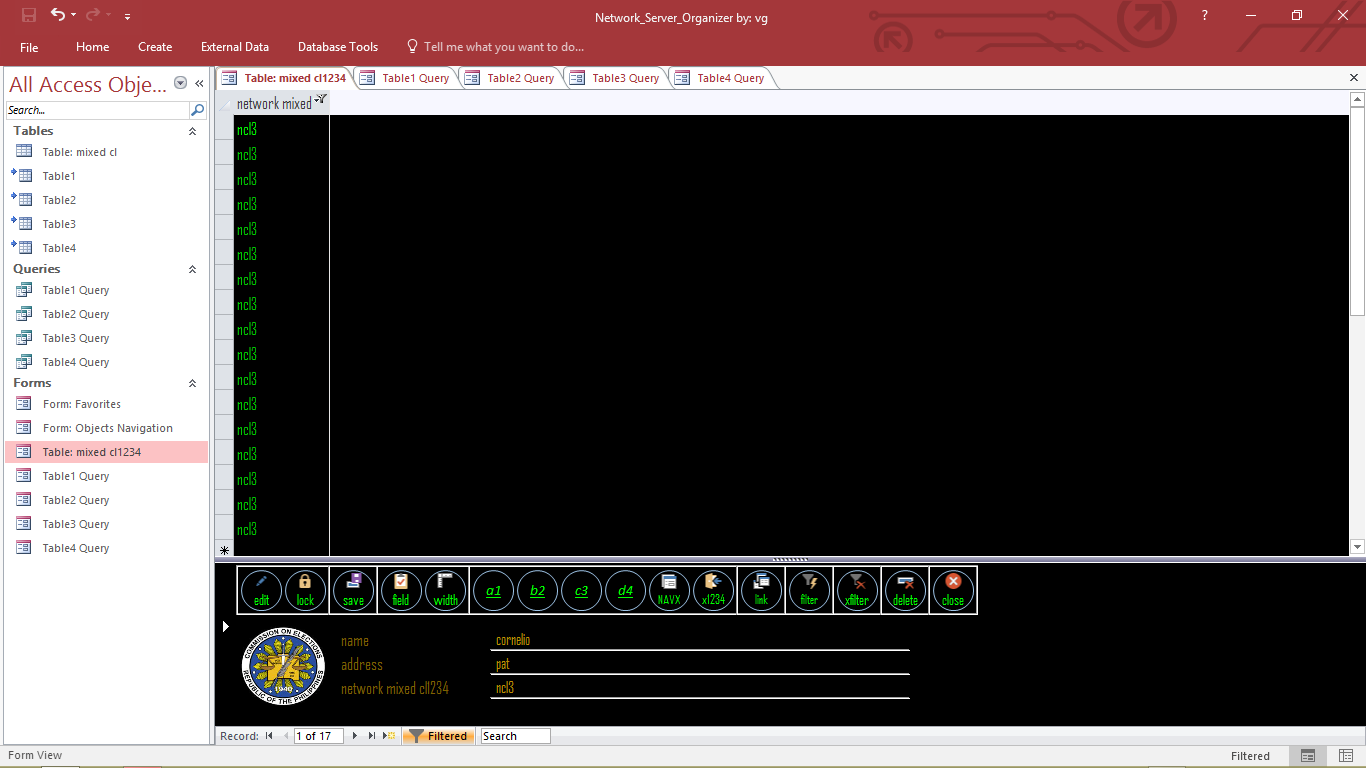Create a new blank record from navigation bar
This screenshot has height=768, width=1366.
point(390,736)
